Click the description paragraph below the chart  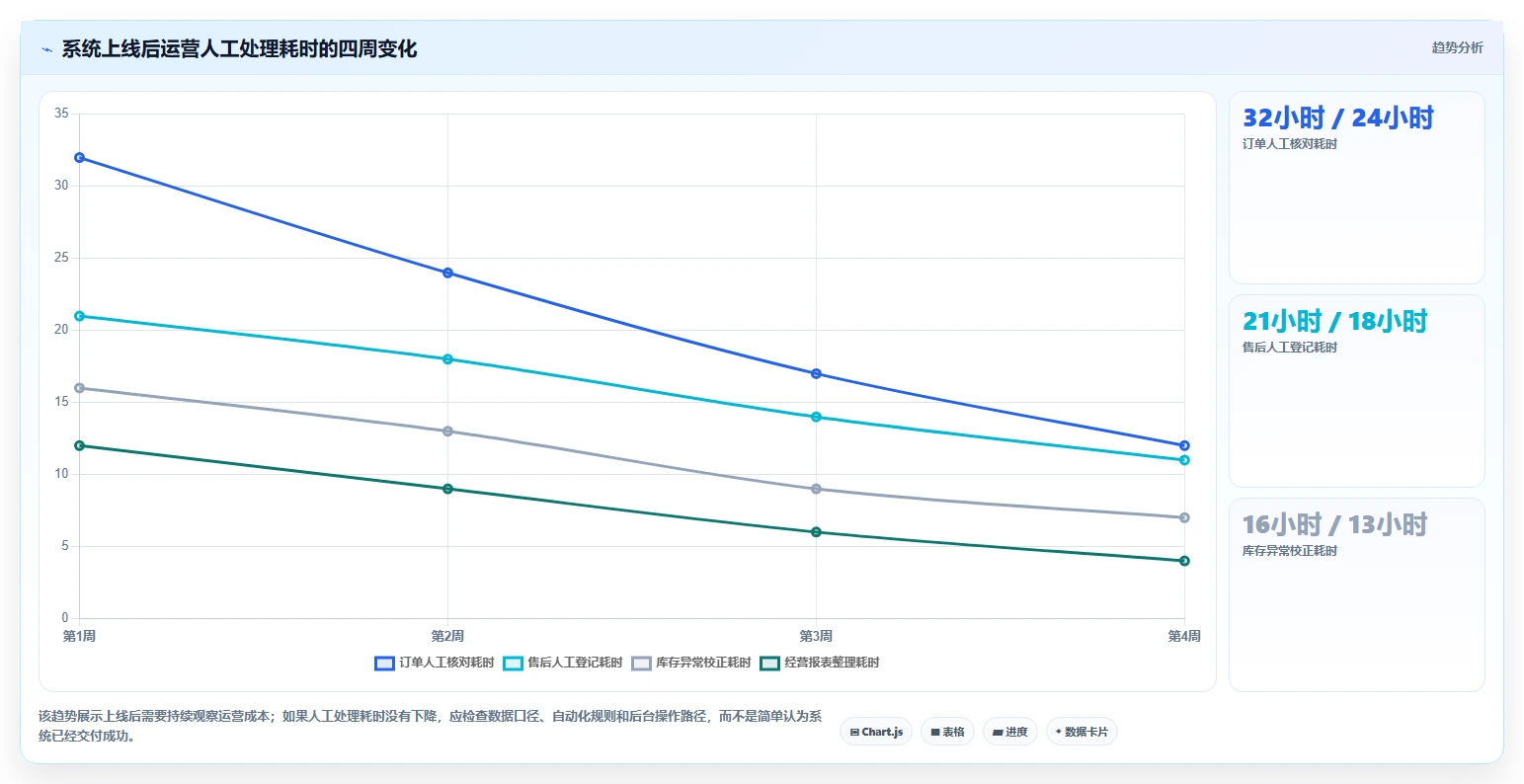[x=431, y=726]
